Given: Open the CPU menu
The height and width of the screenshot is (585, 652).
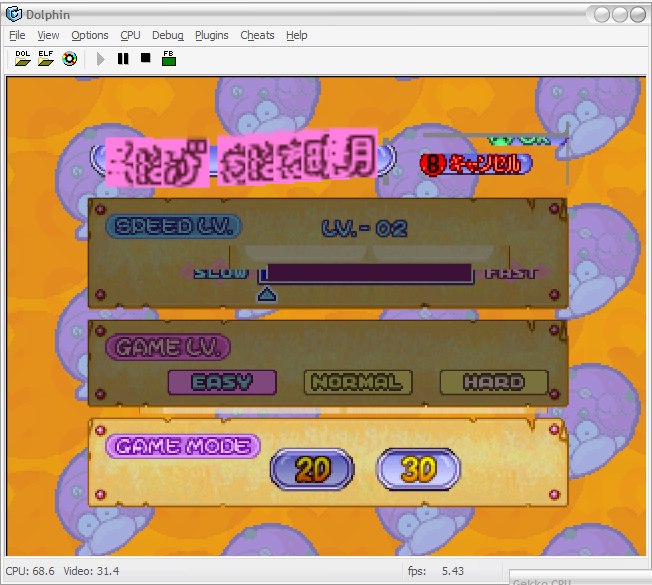Looking at the screenshot, I should click(x=130, y=35).
